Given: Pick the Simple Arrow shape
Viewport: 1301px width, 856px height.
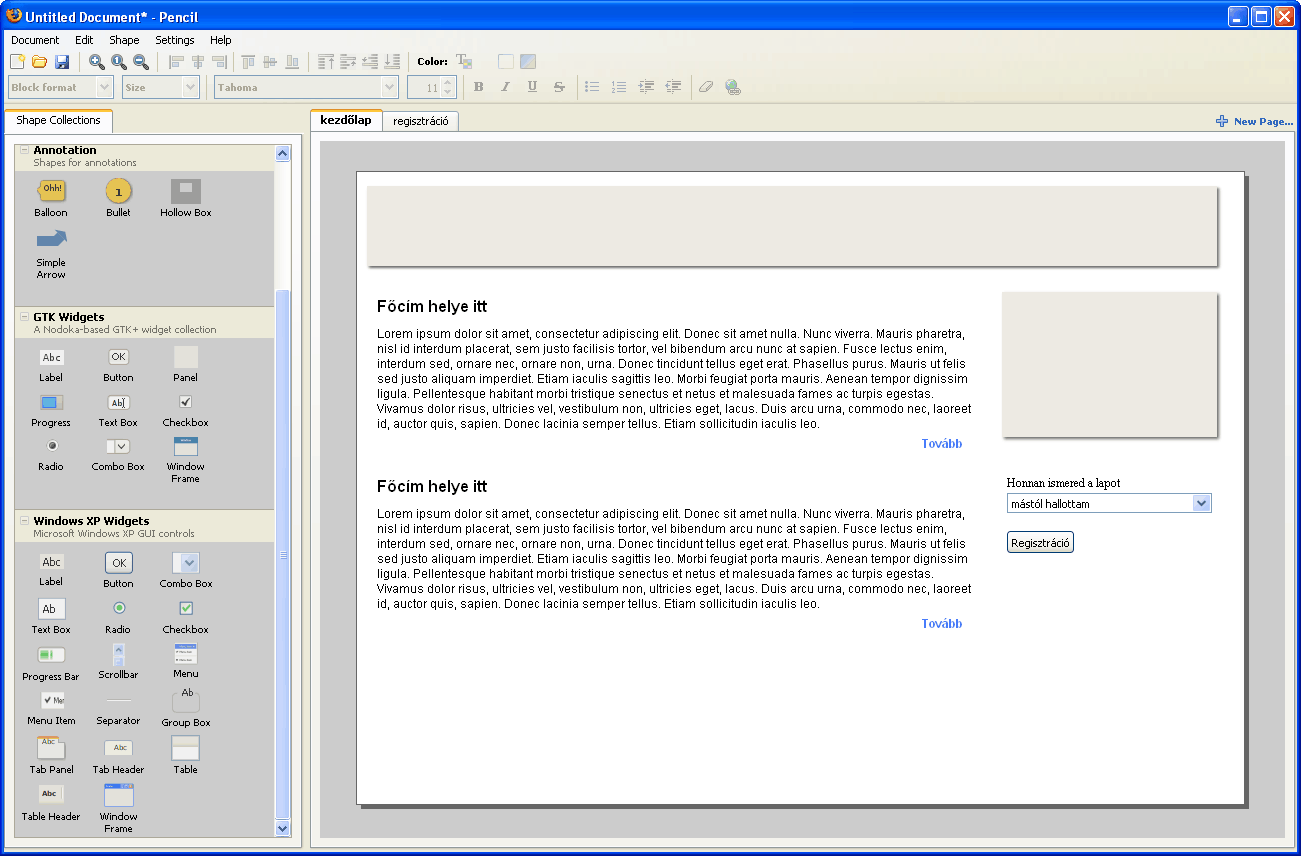Looking at the screenshot, I should point(51,238).
